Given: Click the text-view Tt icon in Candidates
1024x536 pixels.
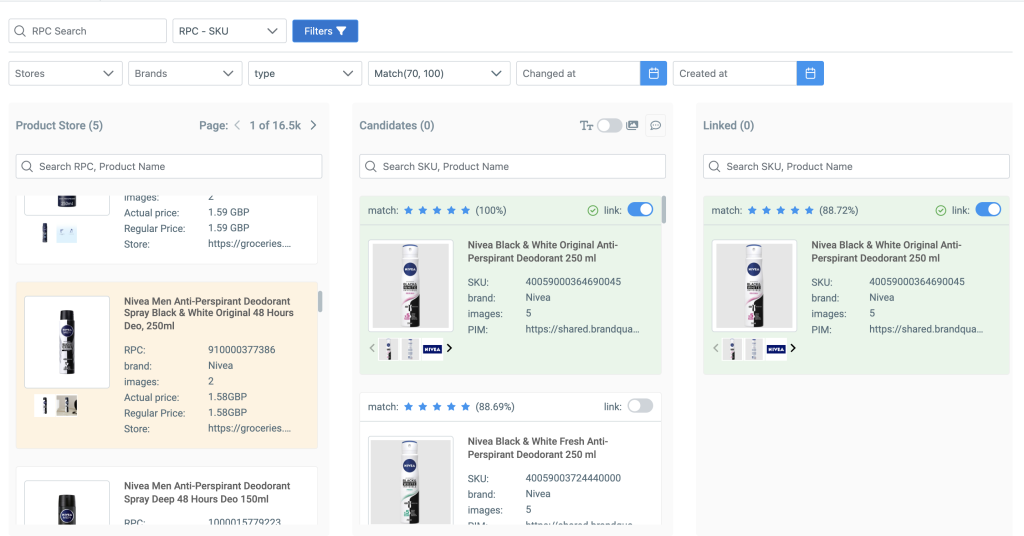Looking at the screenshot, I should [x=586, y=125].
